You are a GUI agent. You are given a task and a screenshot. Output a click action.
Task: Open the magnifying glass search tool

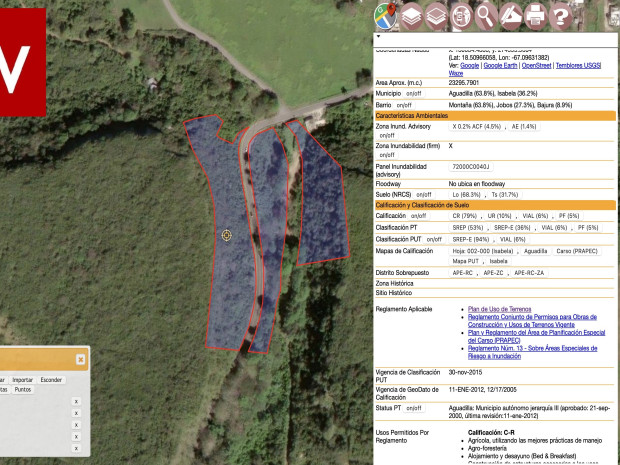pos(485,15)
